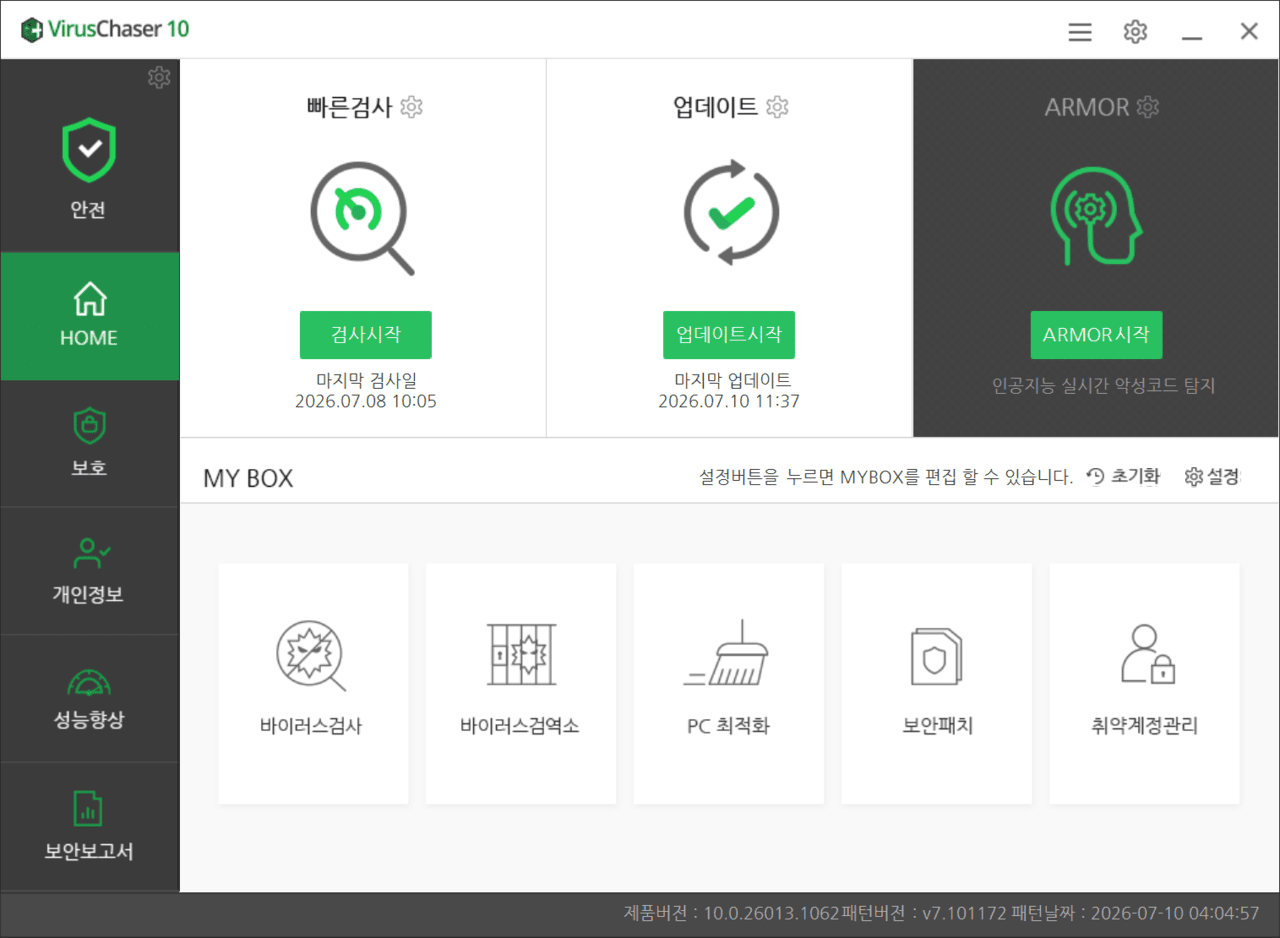The height and width of the screenshot is (938, 1280).
Task: Click the update circular arrows icon
Action: click(731, 212)
